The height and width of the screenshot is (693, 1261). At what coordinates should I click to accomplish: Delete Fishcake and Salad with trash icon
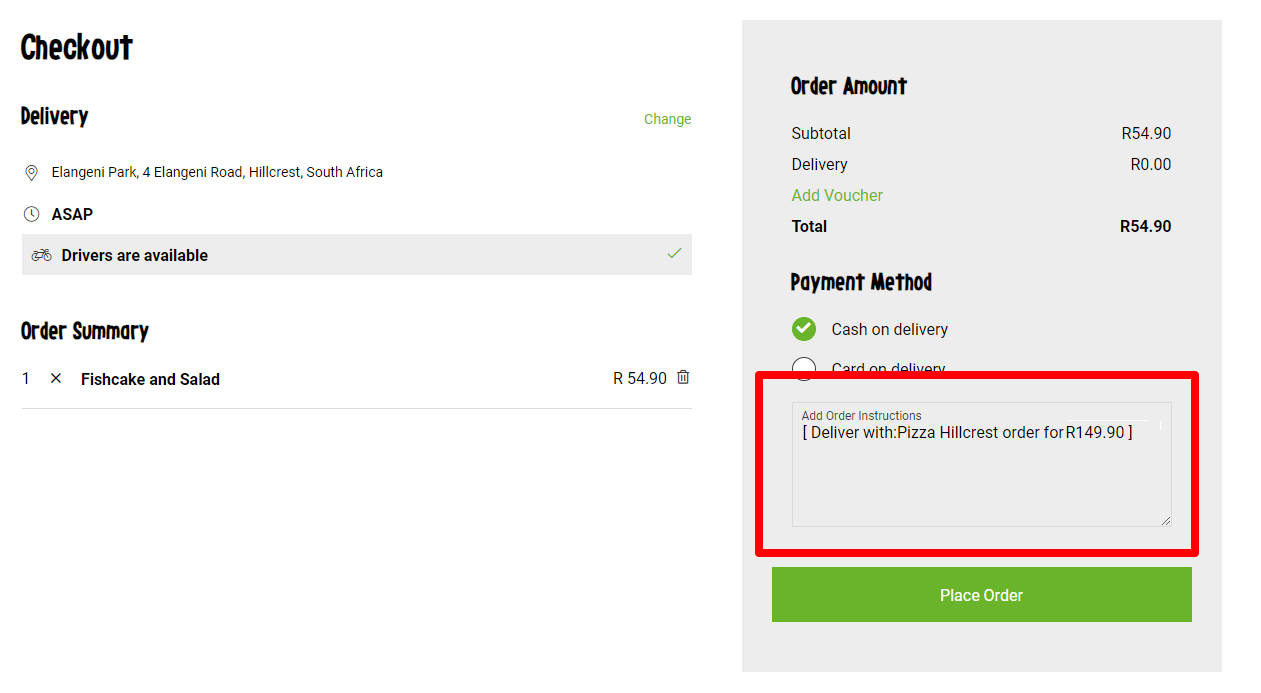click(x=683, y=377)
